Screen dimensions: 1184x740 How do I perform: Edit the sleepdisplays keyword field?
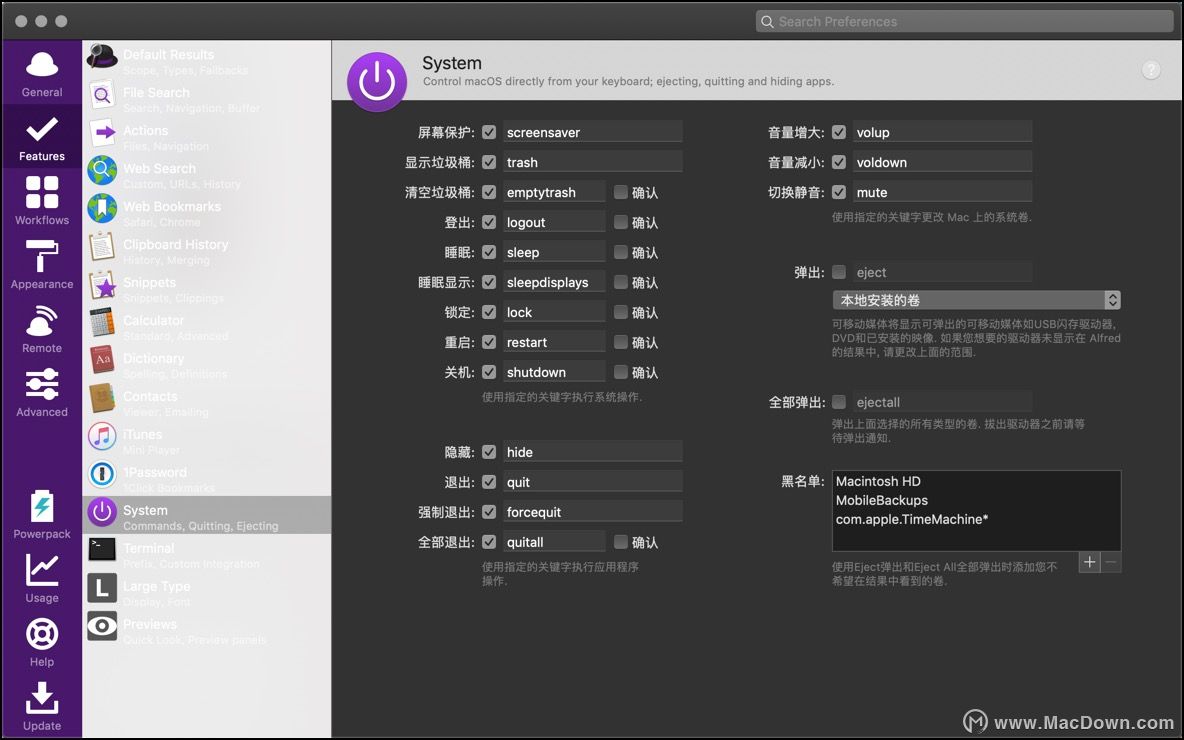pyautogui.click(x=554, y=282)
